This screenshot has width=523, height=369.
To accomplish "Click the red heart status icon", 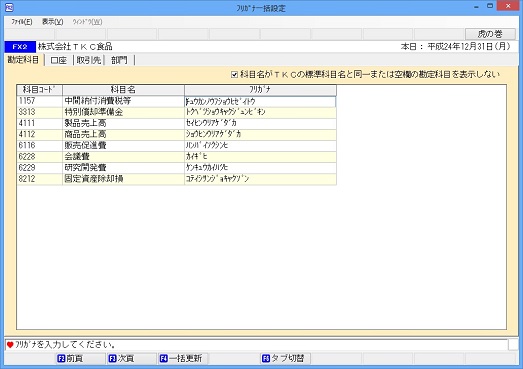I will [x=10, y=345].
